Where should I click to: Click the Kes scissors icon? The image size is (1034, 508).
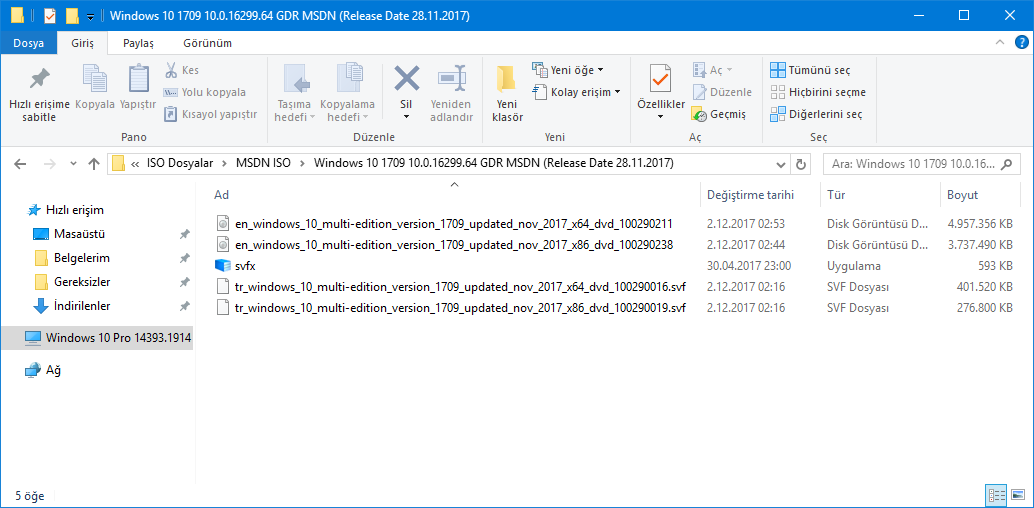point(171,70)
